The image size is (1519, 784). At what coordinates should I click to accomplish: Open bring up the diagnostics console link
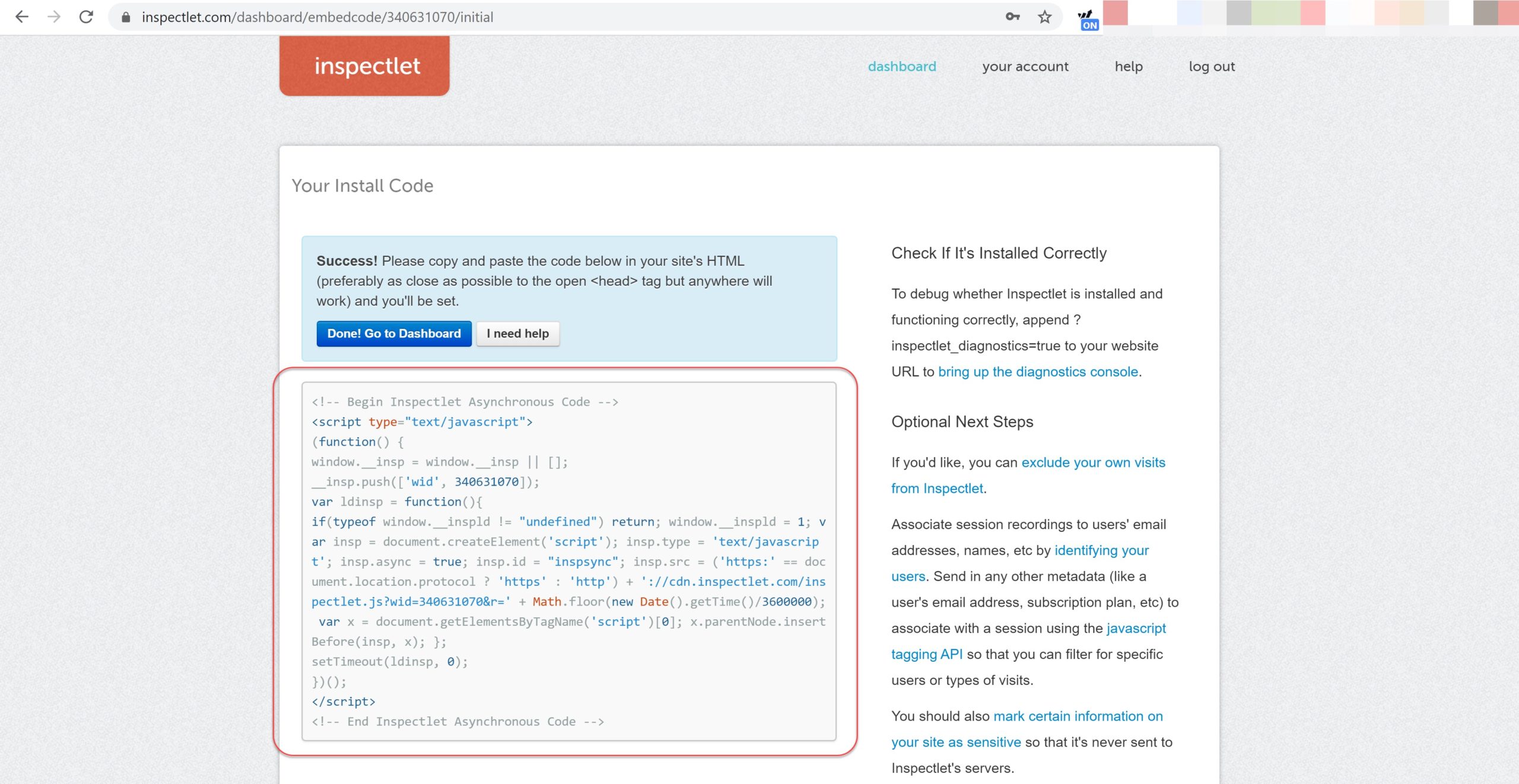pyautogui.click(x=1038, y=372)
